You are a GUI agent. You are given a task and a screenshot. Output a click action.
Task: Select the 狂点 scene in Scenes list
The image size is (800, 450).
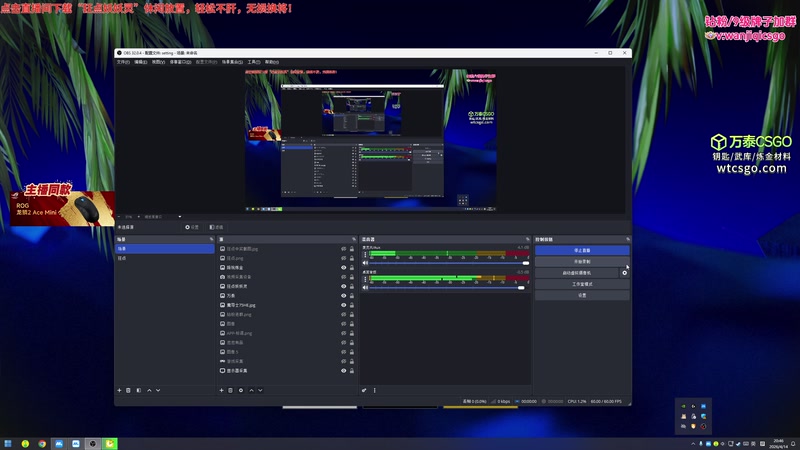tap(165, 258)
